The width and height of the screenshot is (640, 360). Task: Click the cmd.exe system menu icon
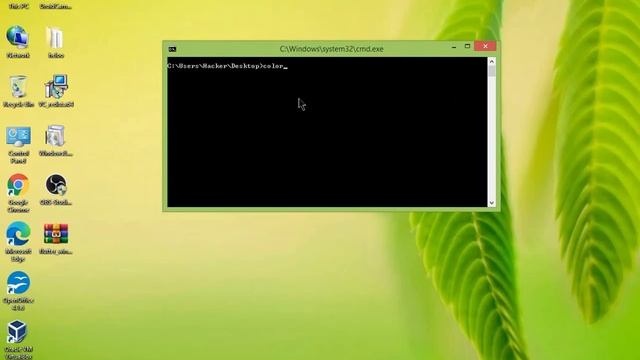172,49
